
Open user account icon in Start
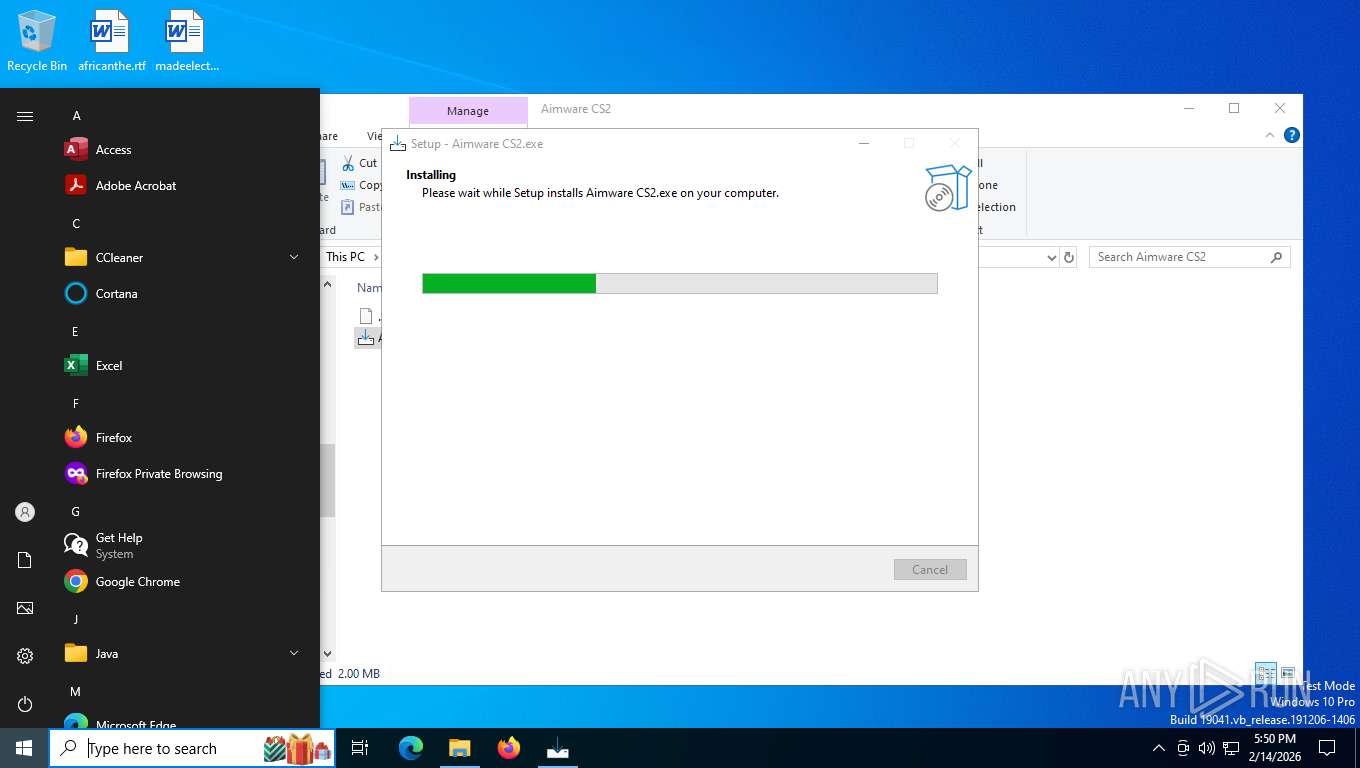click(25, 512)
